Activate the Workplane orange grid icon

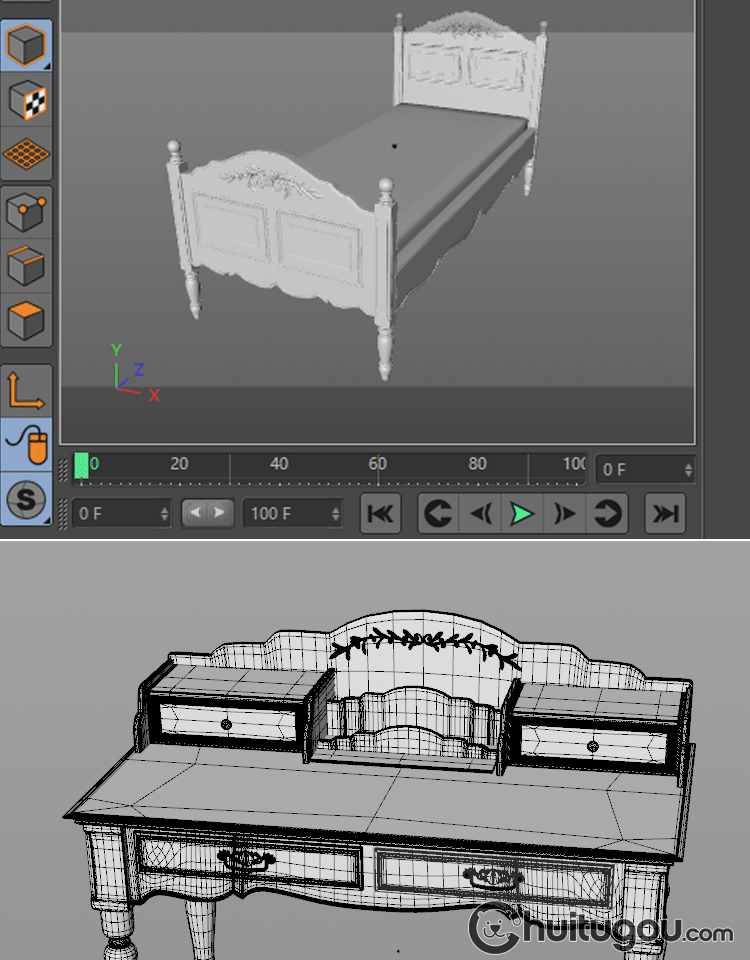coord(26,153)
